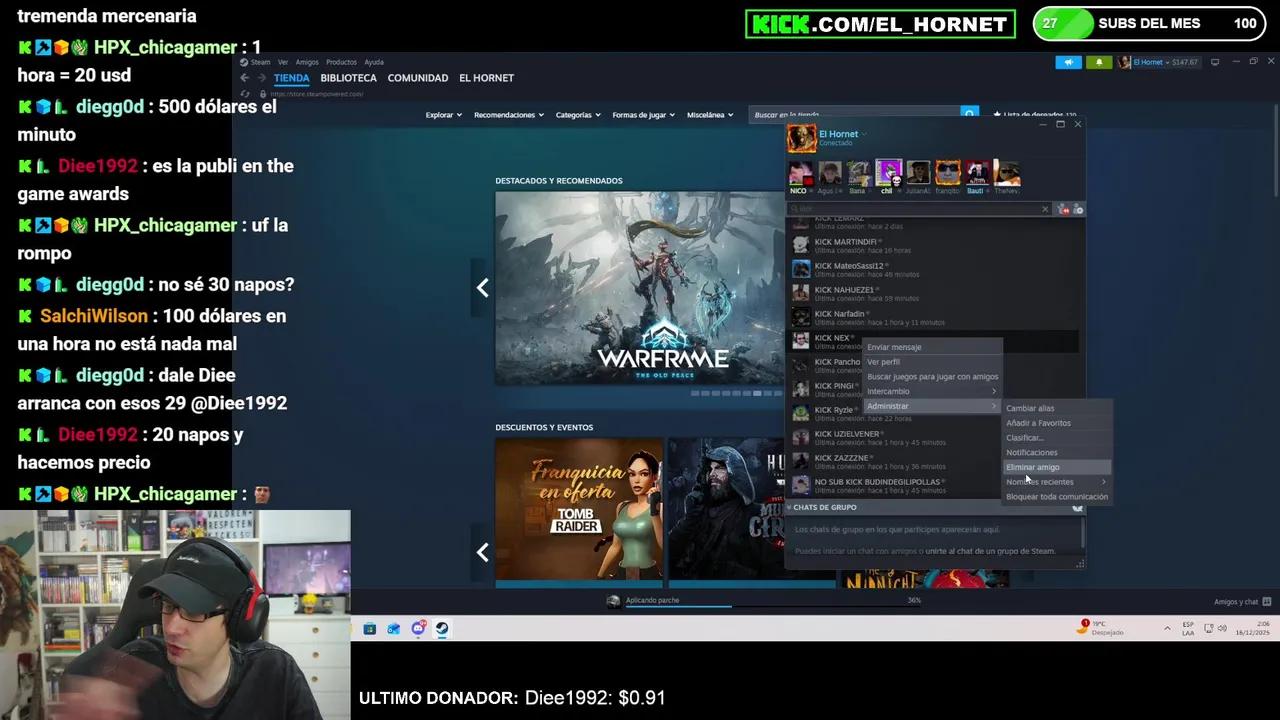This screenshot has width=1280, height=720.
Task: Click the Steam announcements megaphone icon
Action: 1068,62
